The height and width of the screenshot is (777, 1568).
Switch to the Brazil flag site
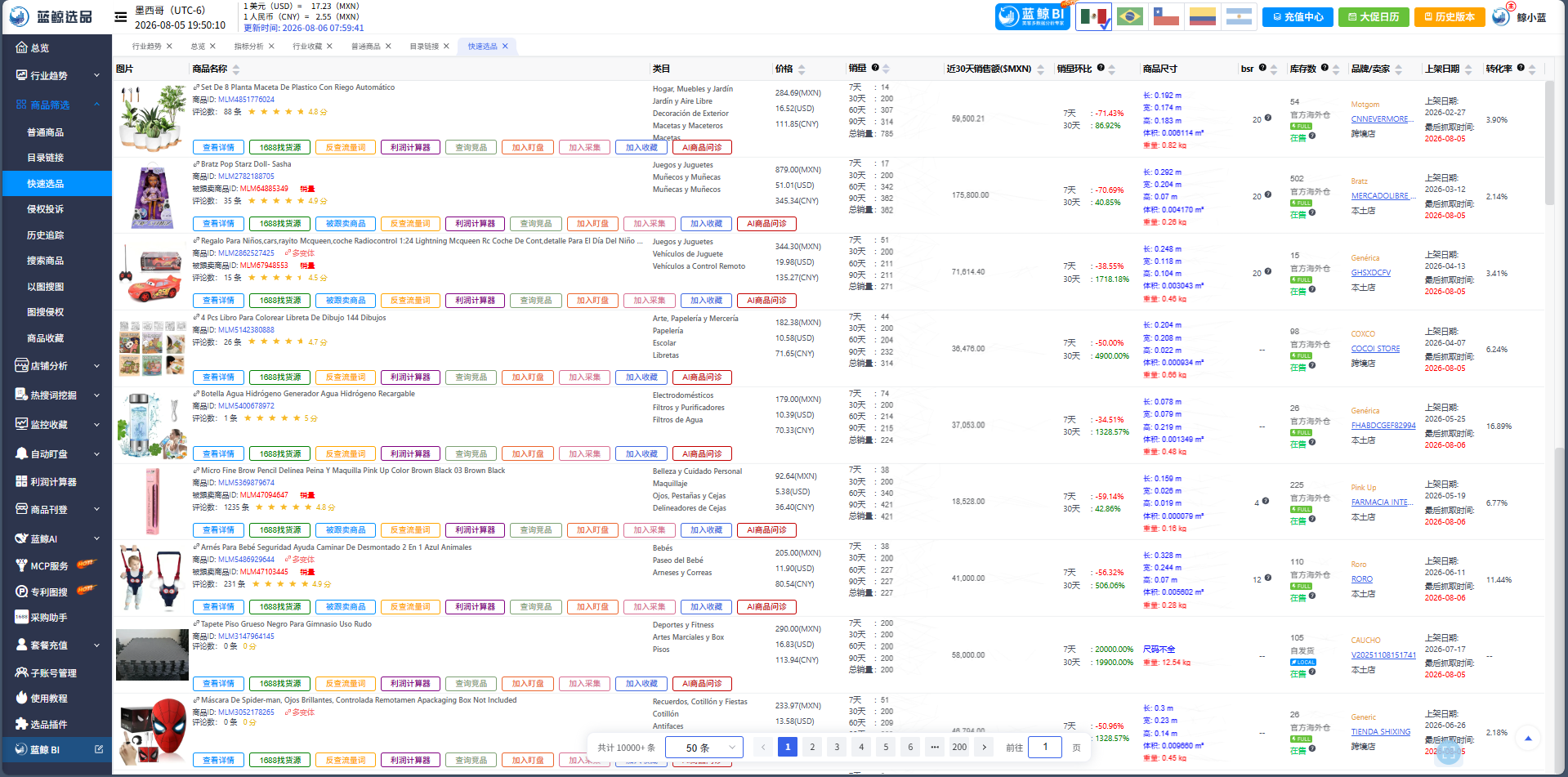1129,16
